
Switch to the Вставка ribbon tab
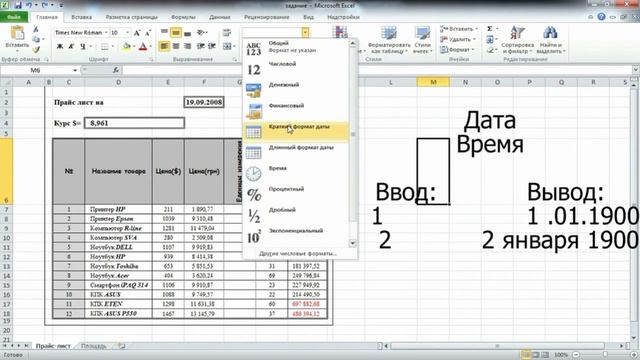pos(81,17)
